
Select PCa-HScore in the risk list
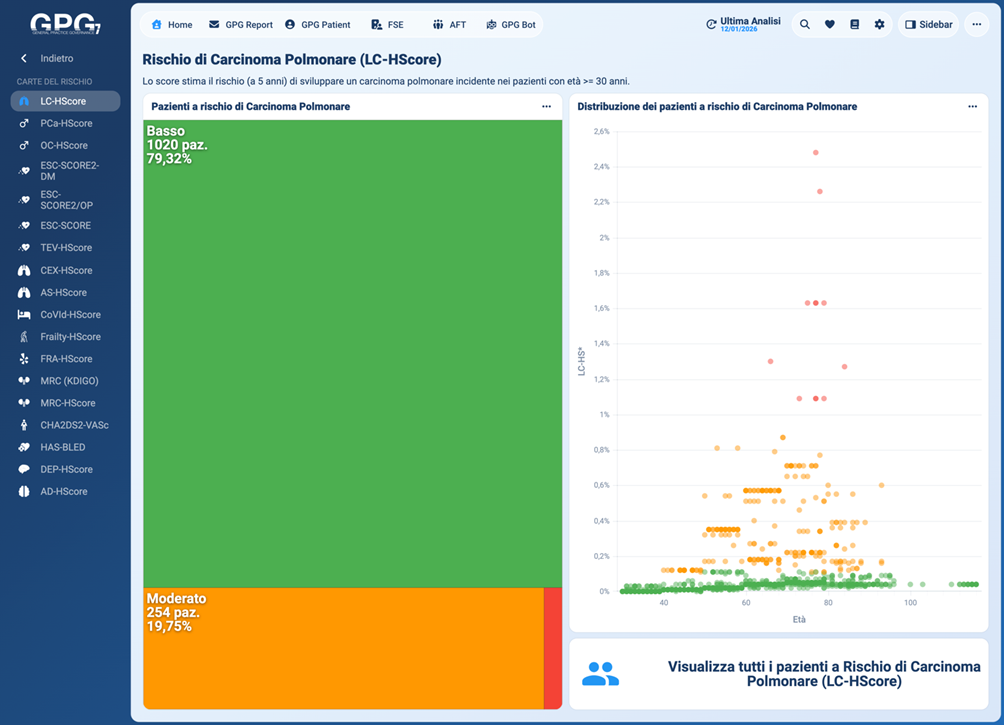[x=66, y=124]
